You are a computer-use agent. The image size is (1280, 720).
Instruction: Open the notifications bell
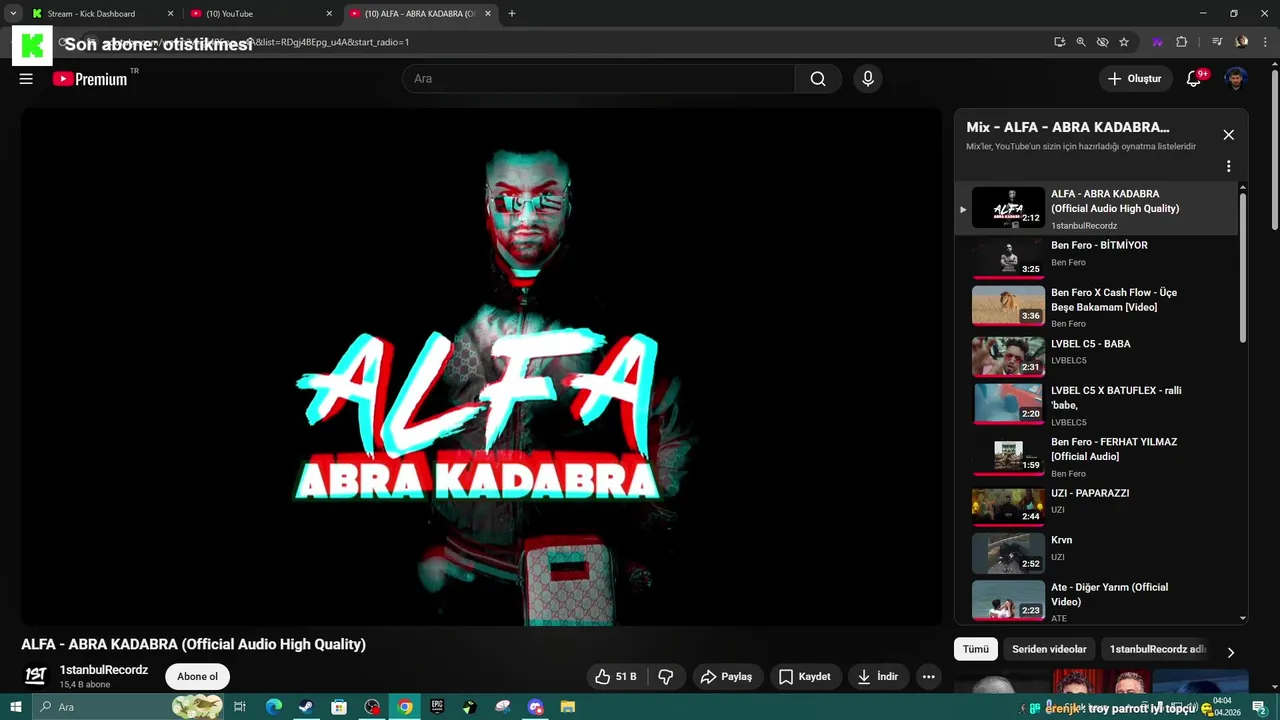click(1194, 79)
